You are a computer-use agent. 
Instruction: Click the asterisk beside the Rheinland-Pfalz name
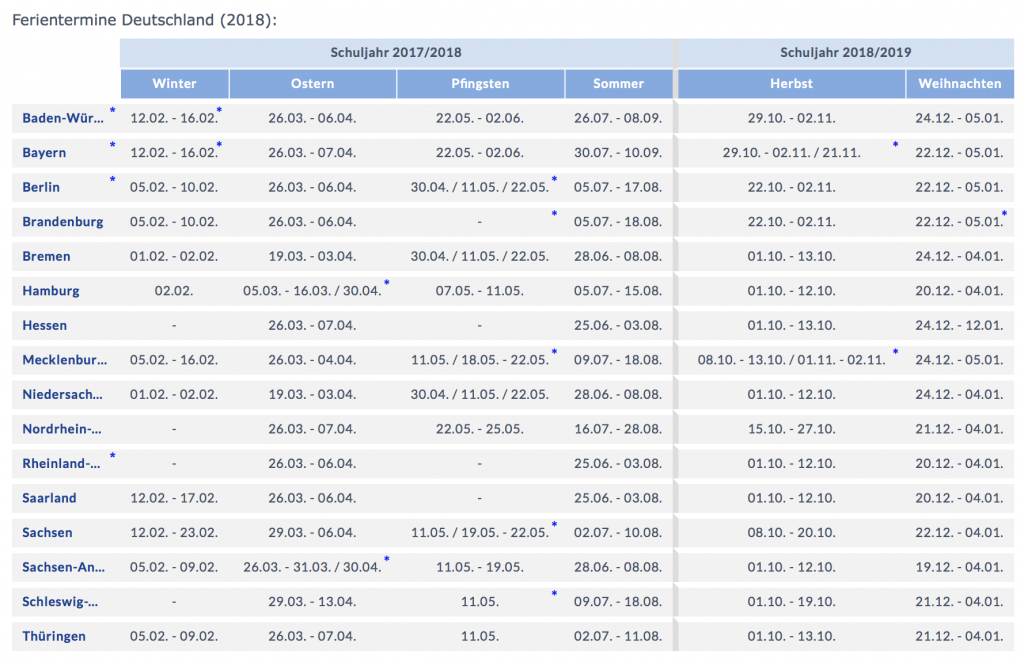pyautogui.click(x=113, y=457)
